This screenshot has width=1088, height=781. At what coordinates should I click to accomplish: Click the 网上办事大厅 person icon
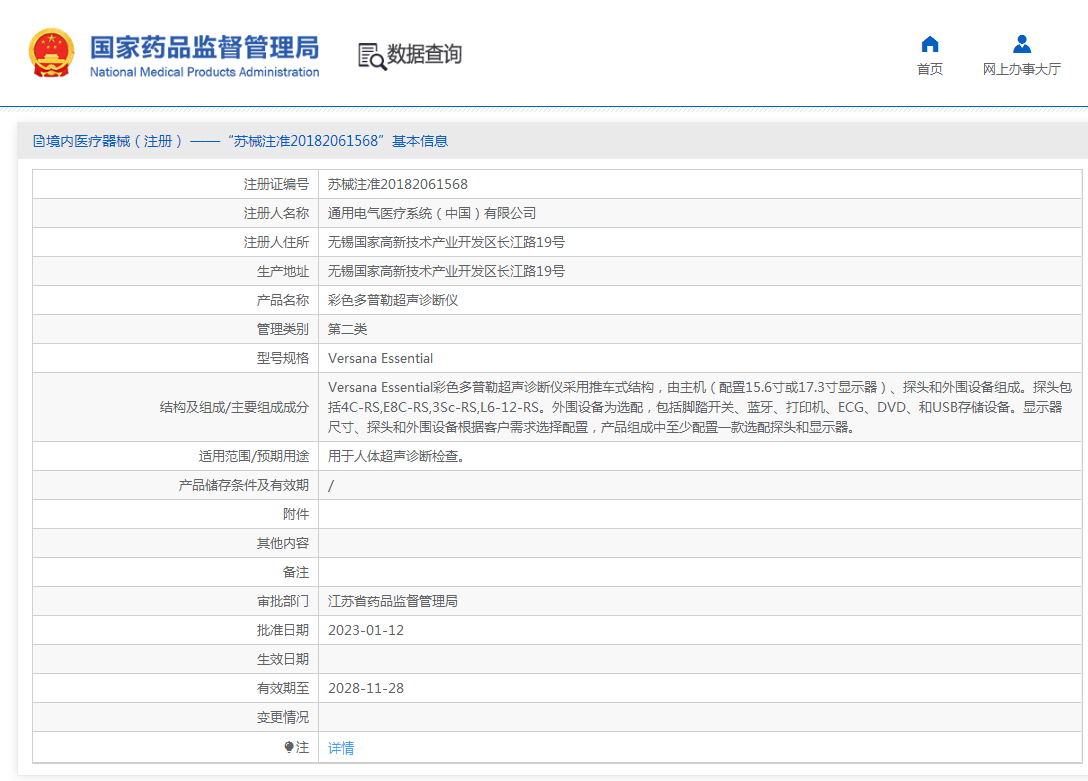(x=1021, y=44)
